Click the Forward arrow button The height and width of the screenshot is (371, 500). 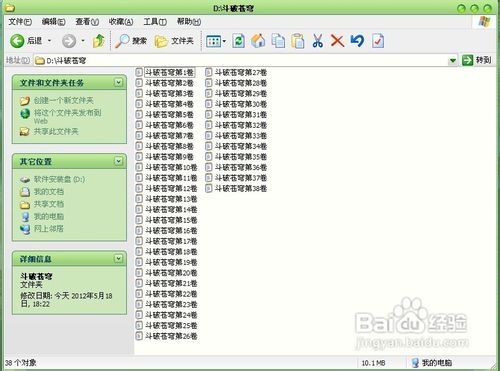coord(69,41)
